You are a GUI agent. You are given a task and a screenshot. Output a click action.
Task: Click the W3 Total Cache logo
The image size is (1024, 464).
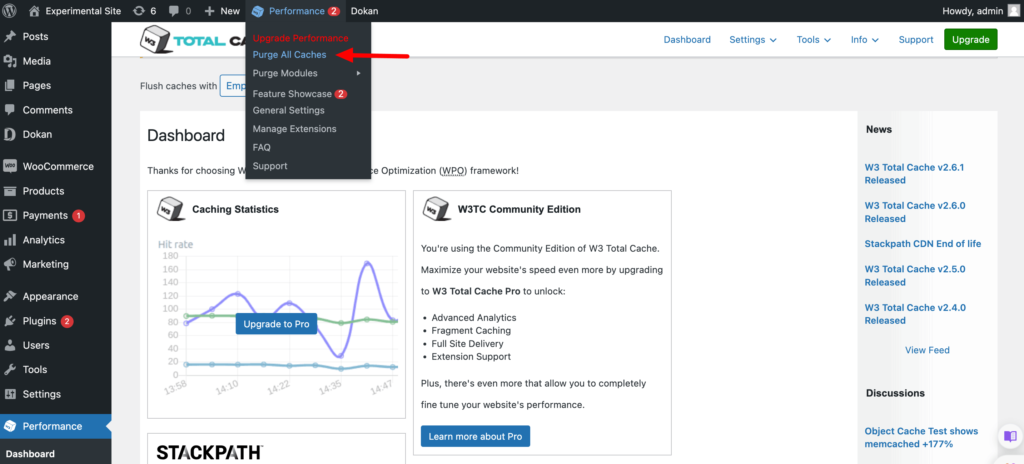[x=193, y=40]
